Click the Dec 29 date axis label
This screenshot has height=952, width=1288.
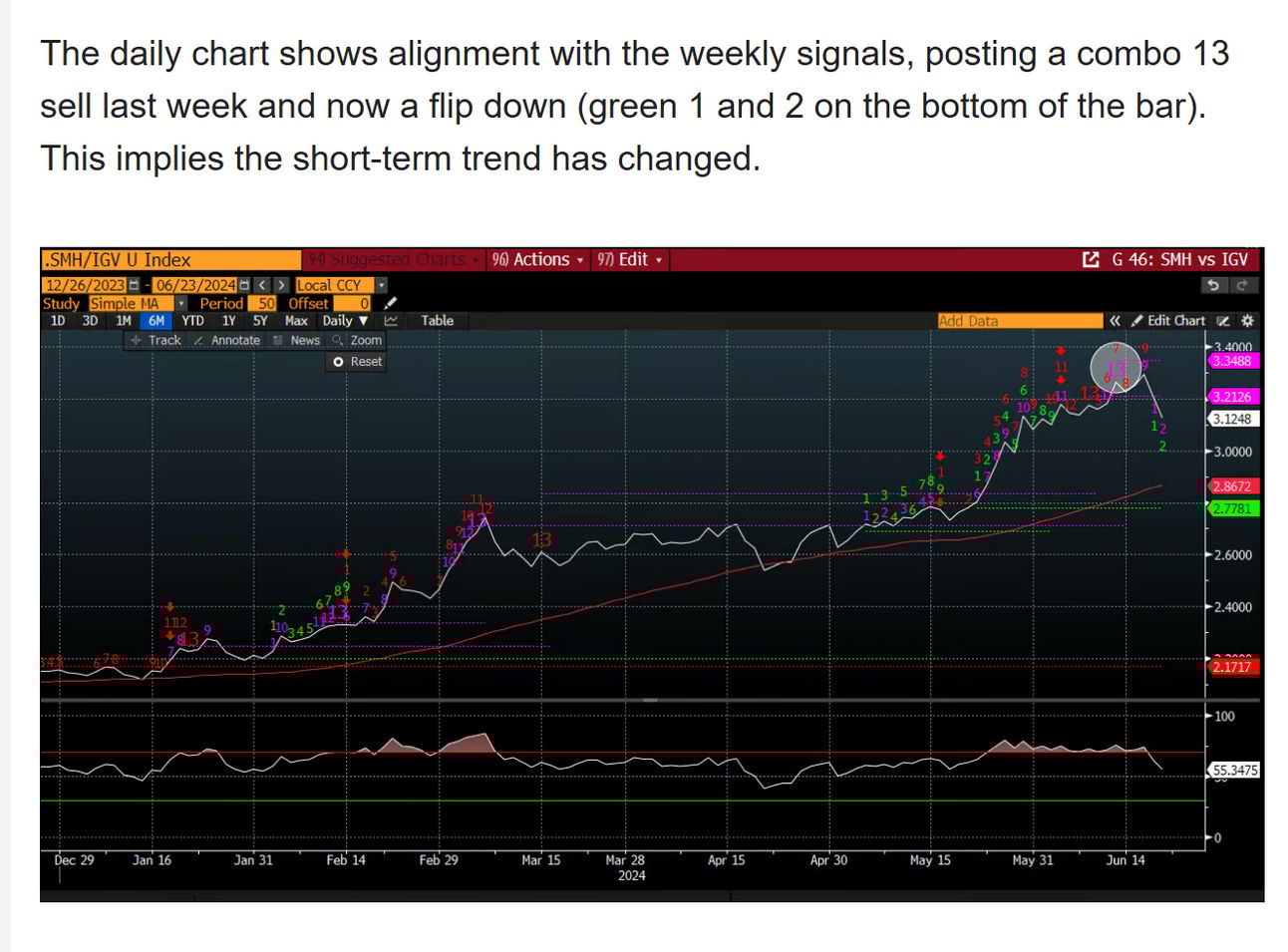[74, 859]
